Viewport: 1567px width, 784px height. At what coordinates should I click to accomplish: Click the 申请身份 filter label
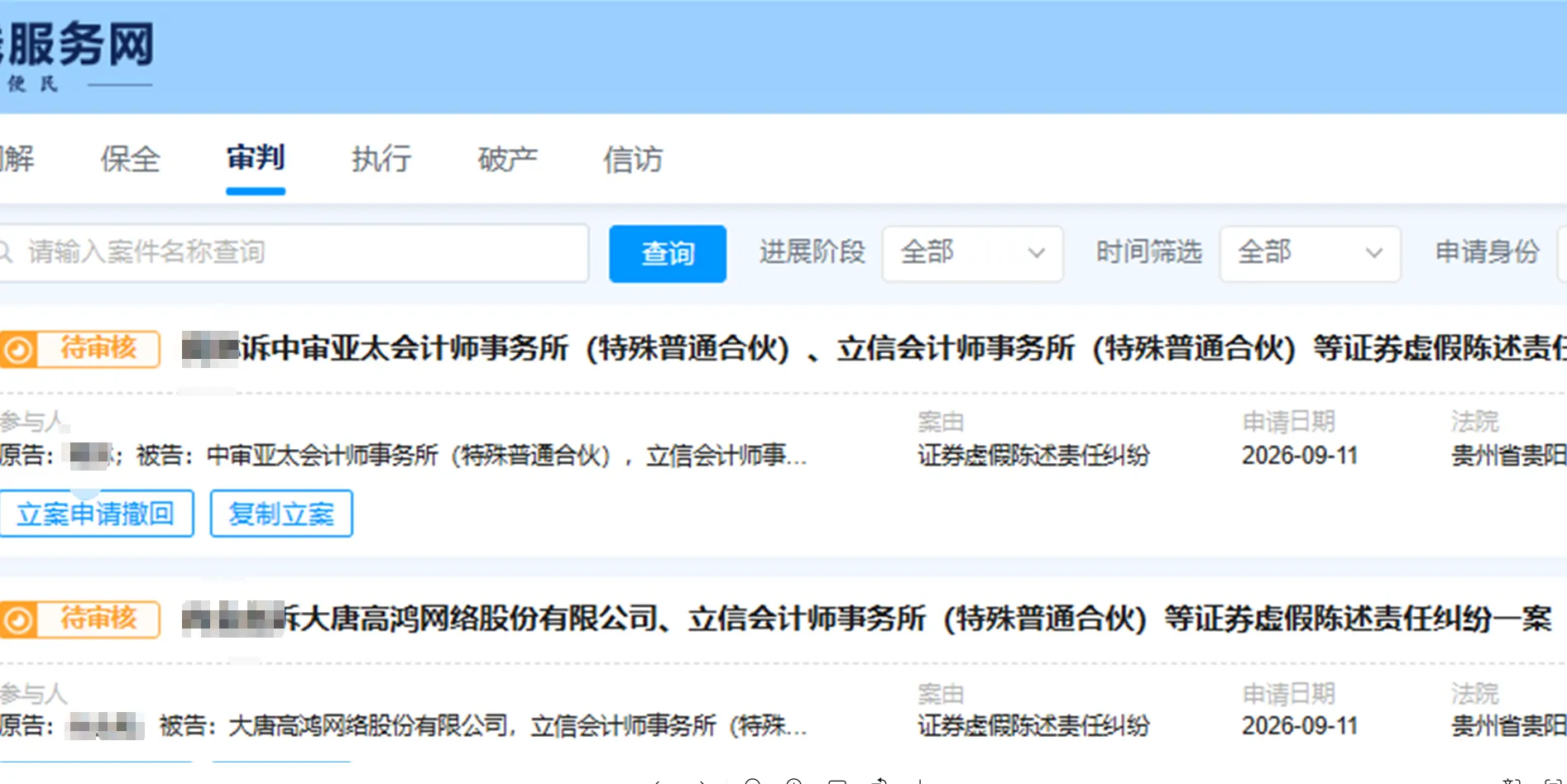pos(1487,251)
